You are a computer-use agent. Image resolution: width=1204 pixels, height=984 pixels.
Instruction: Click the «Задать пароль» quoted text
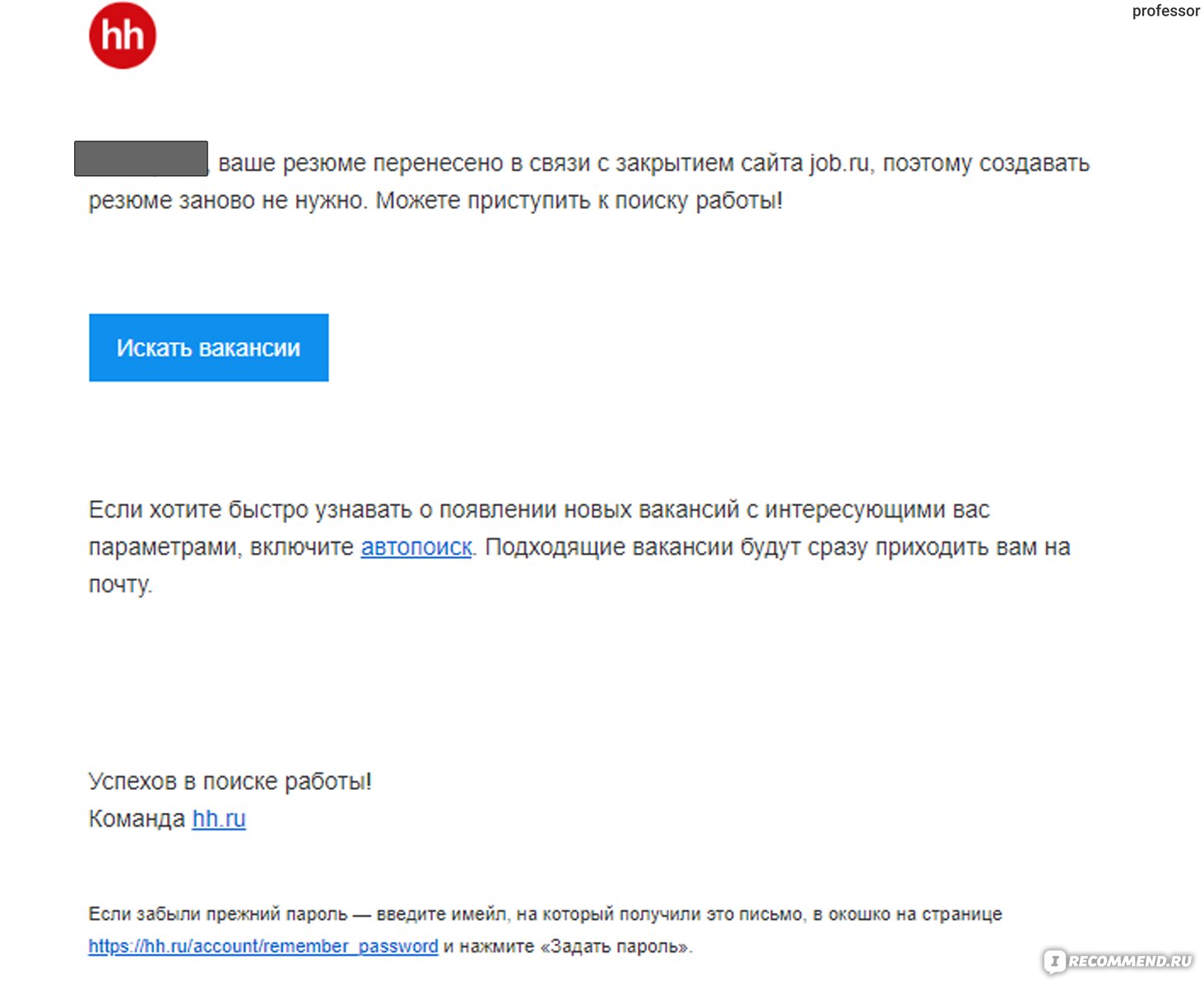pyautogui.click(x=616, y=946)
